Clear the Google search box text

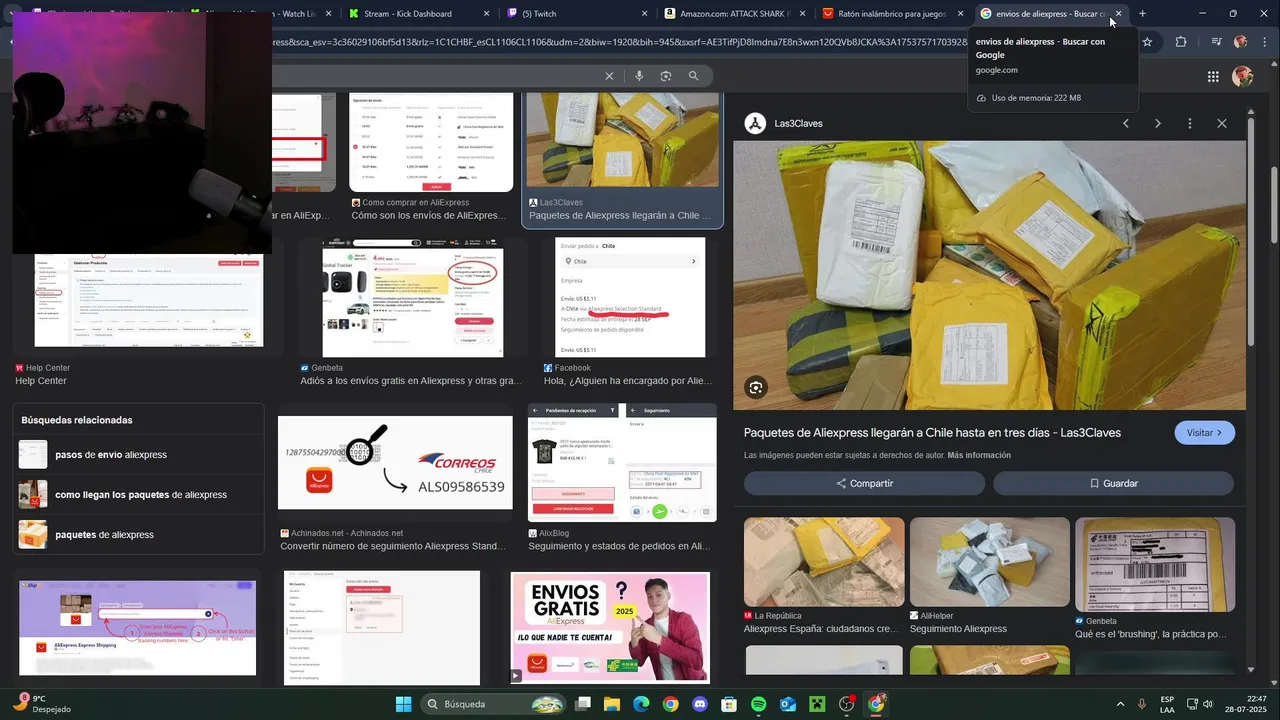click(609, 76)
